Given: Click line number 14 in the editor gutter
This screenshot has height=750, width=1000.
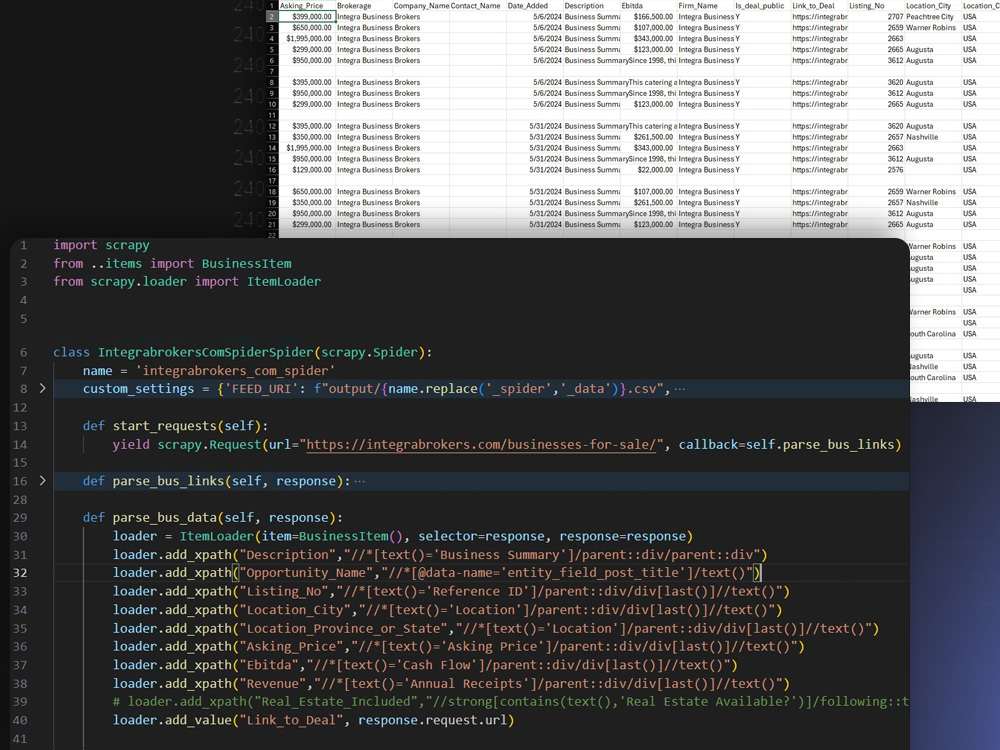Looking at the screenshot, I should (x=20, y=445).
